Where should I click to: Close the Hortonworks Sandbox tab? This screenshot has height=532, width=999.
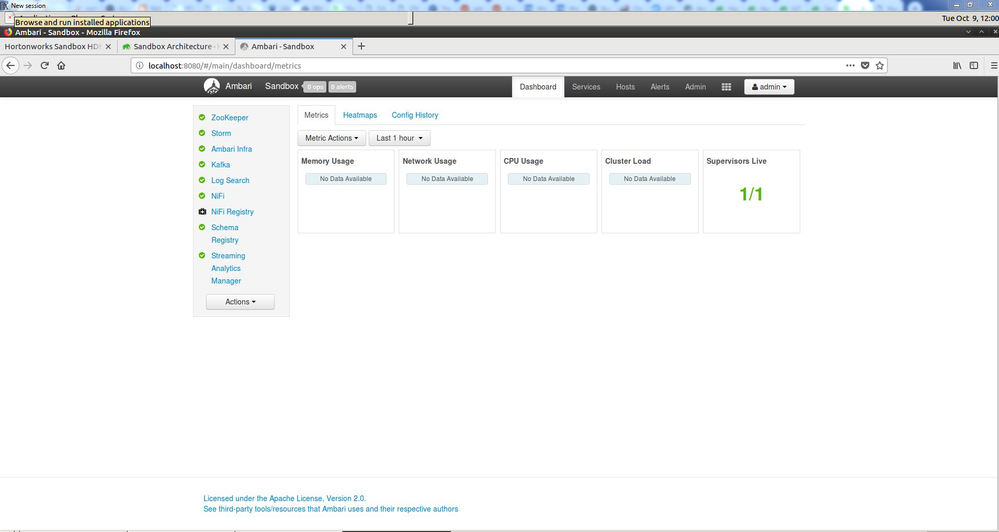point(108,47)
